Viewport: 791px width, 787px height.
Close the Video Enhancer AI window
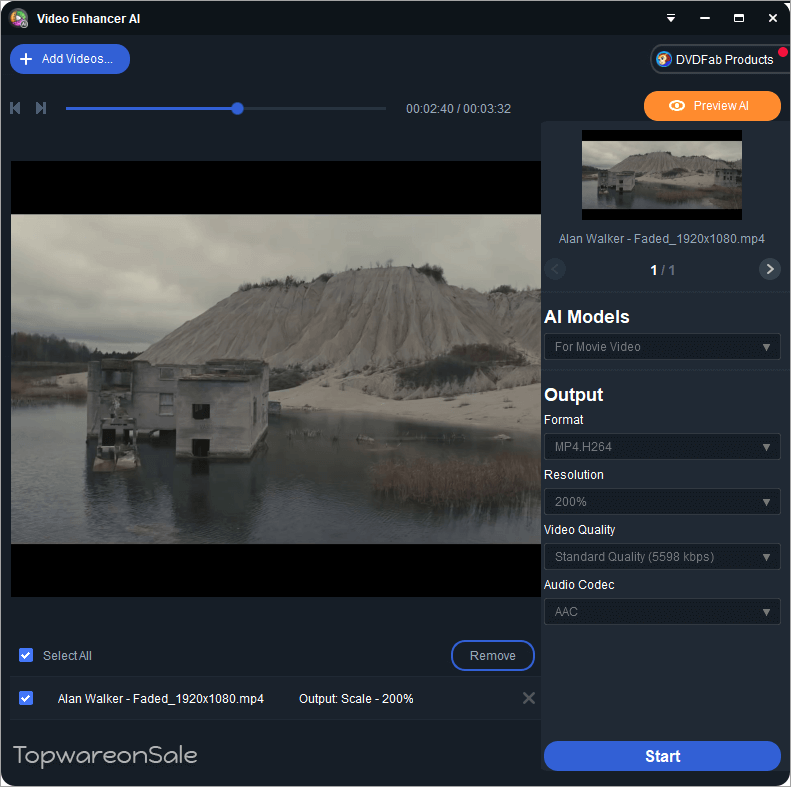point(772,18)
